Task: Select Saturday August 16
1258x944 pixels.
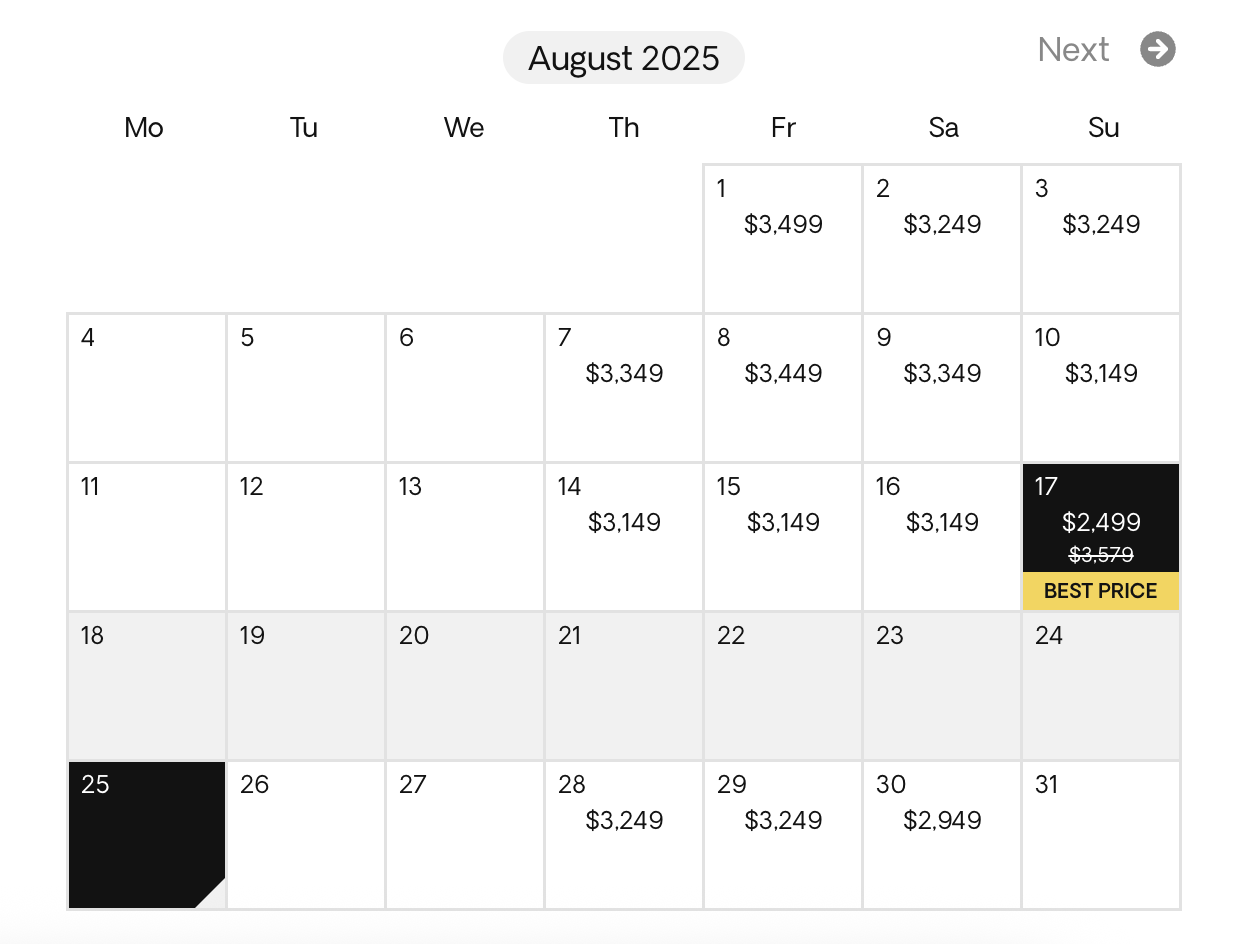Action: tap(942, 537)
